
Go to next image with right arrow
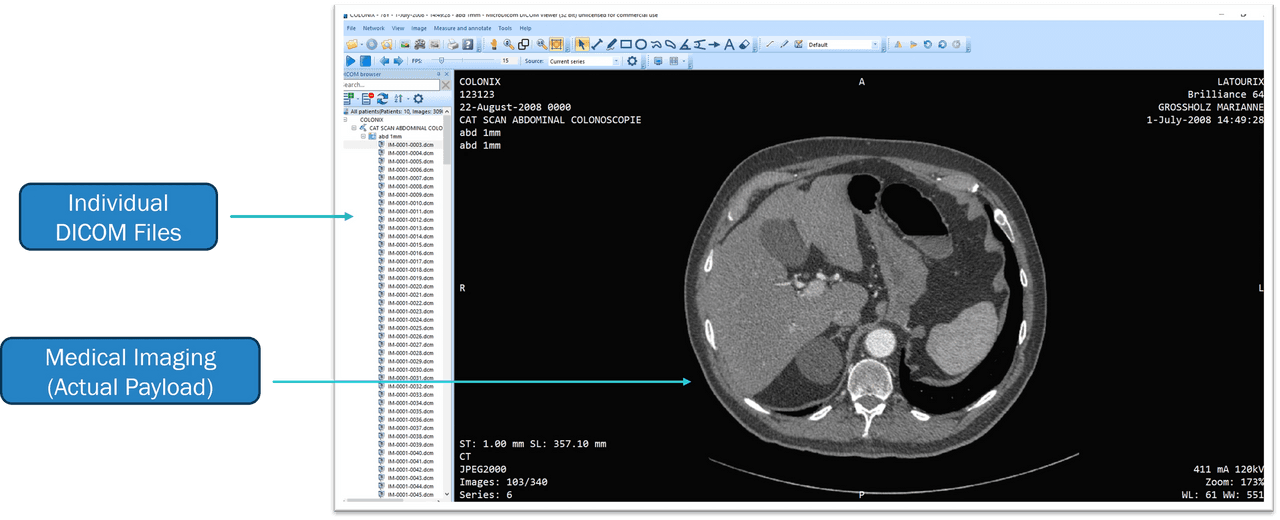(x=398, y=61)
